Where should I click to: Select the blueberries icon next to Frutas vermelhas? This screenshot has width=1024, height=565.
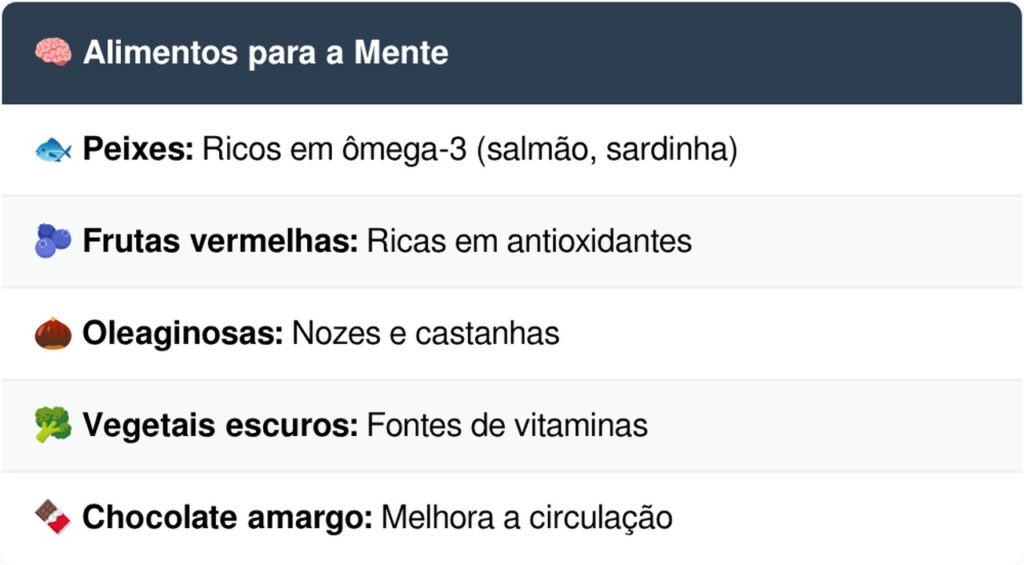click(x=52, y=241)
